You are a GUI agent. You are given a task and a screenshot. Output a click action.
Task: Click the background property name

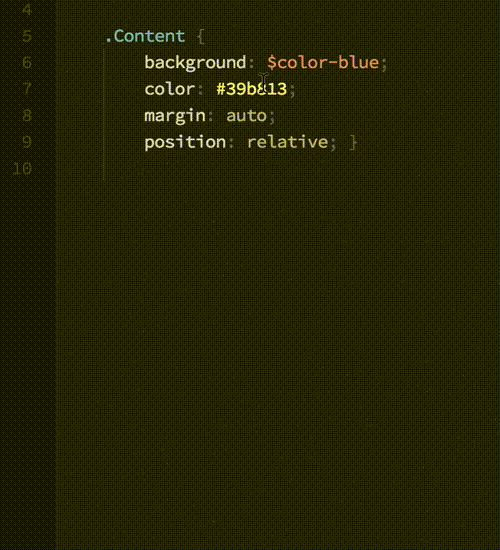click(195, 63)
